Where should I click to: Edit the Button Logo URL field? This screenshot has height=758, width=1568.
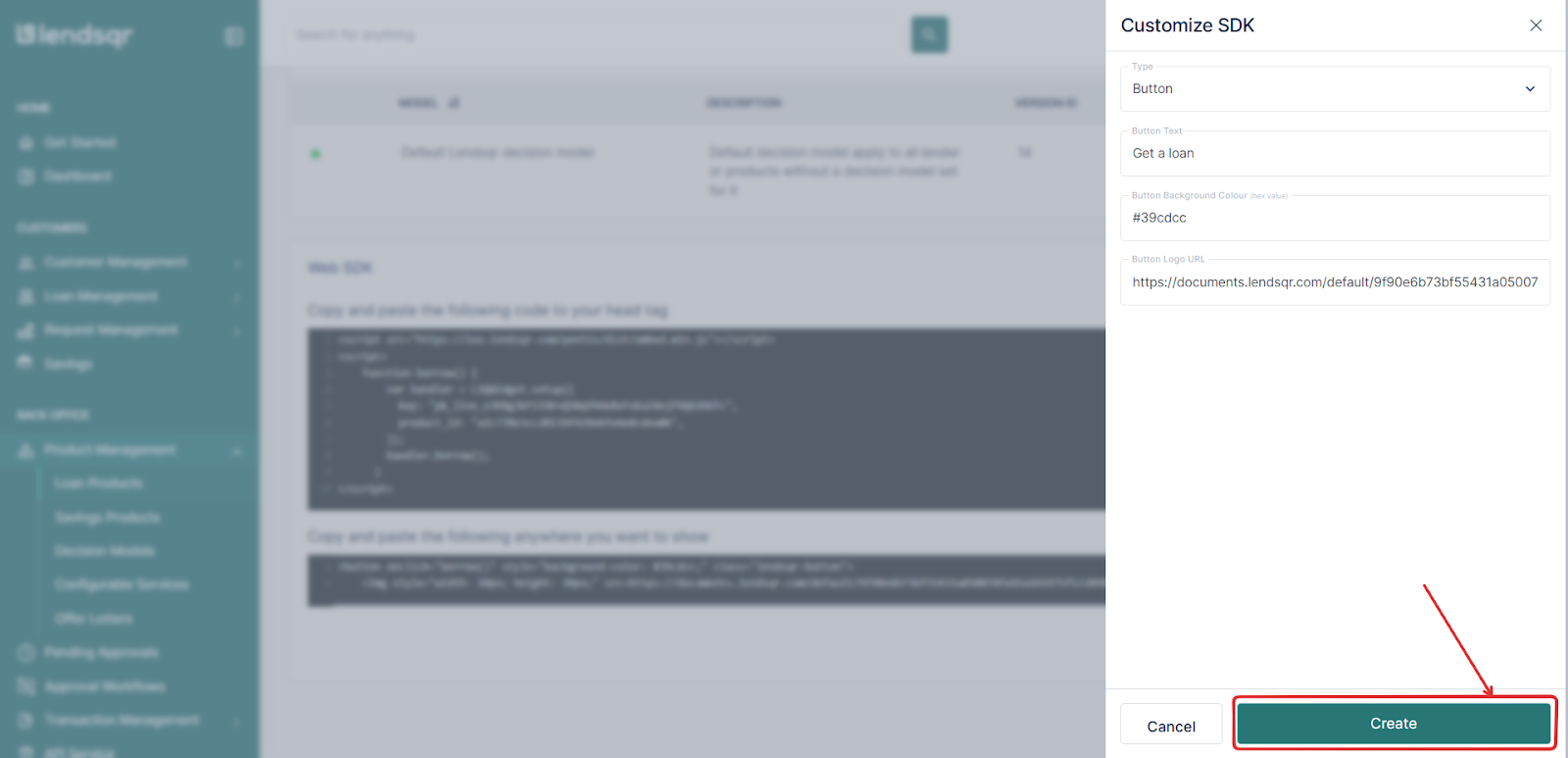(1335, 282)
